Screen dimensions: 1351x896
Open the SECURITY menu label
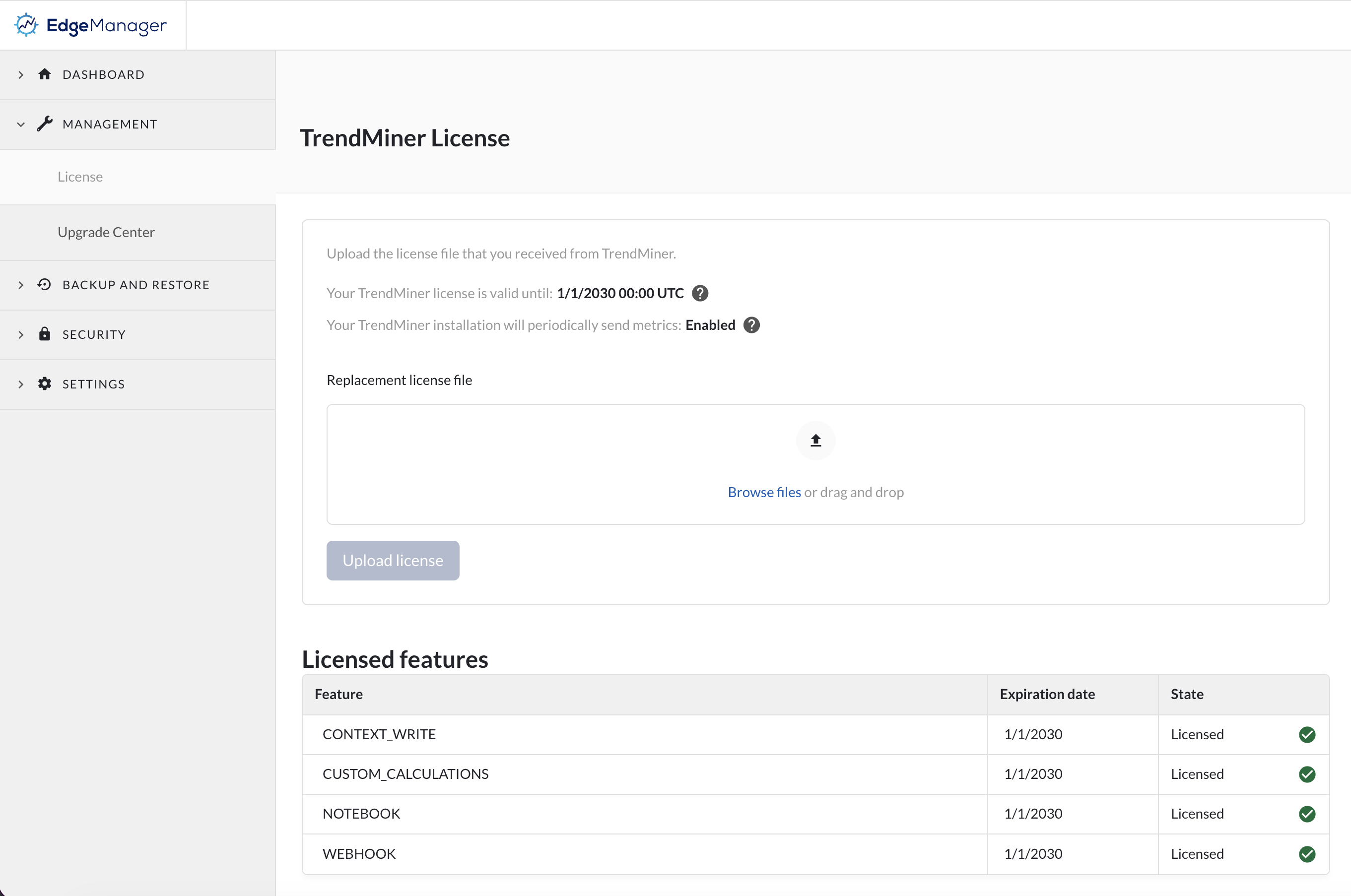click(x=94, y=335)
